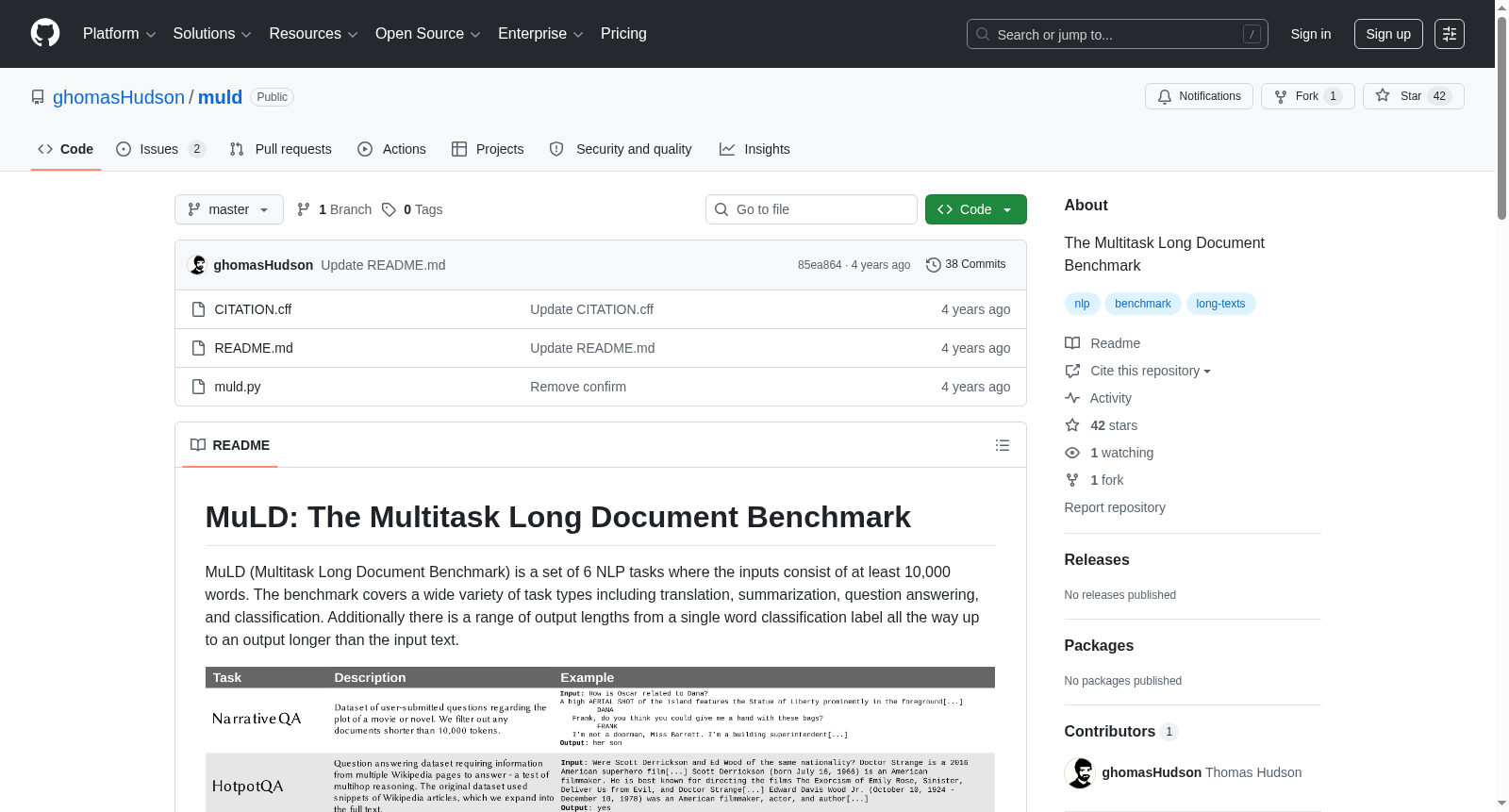Click the commit history clock icon

934,265
